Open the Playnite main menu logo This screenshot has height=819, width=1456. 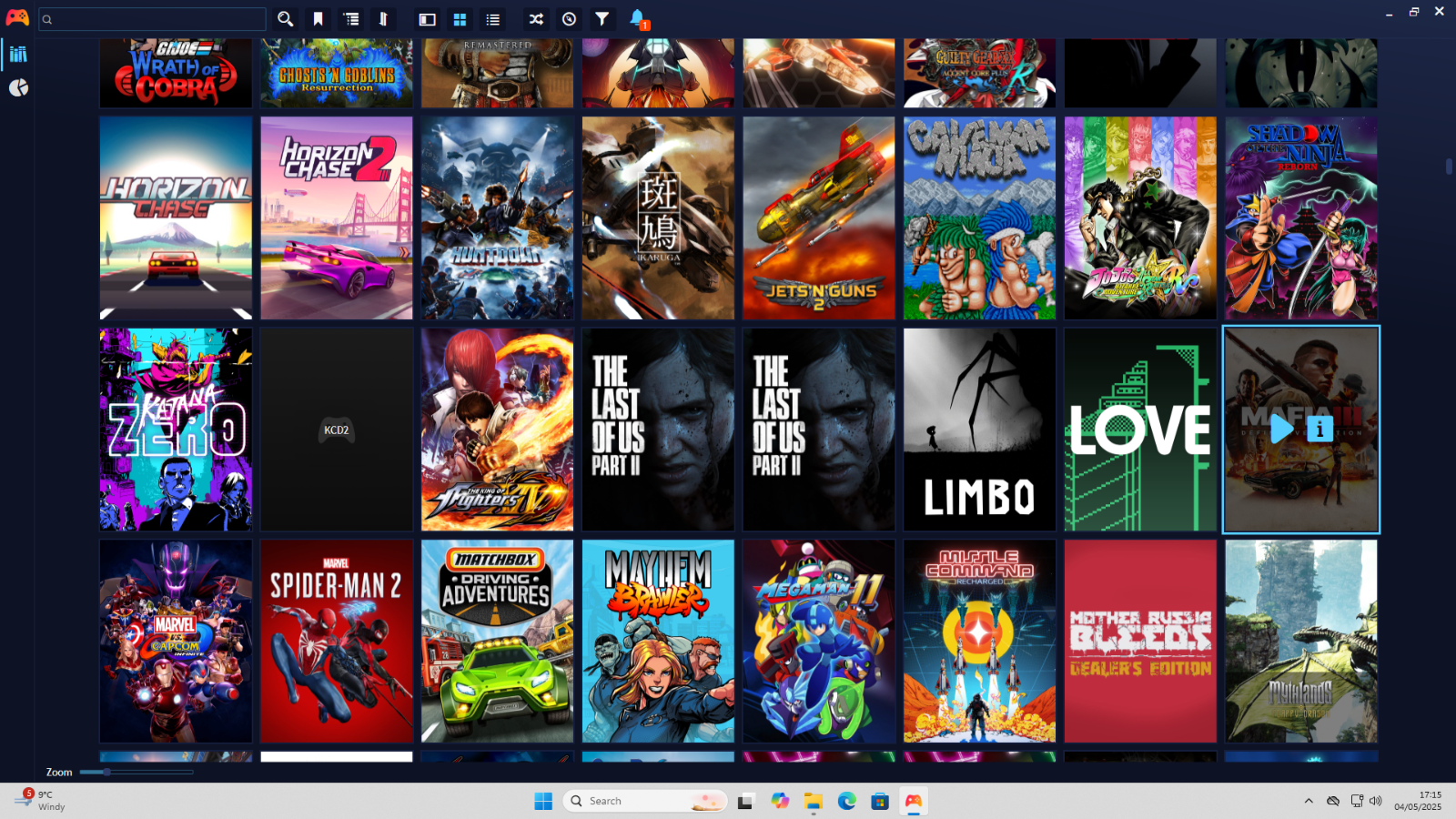point(17,18)
